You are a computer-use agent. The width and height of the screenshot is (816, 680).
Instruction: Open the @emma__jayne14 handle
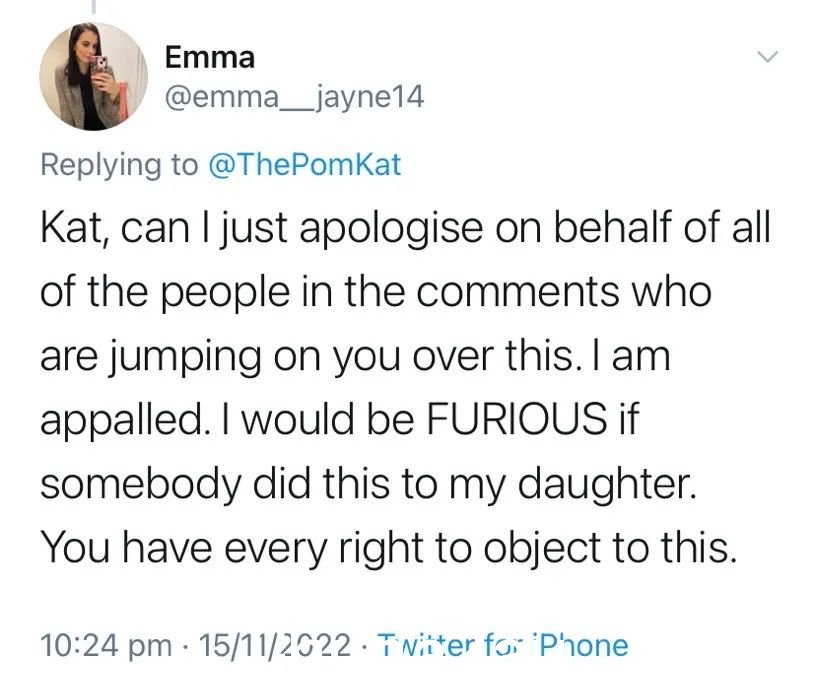[x=295, y=98]
